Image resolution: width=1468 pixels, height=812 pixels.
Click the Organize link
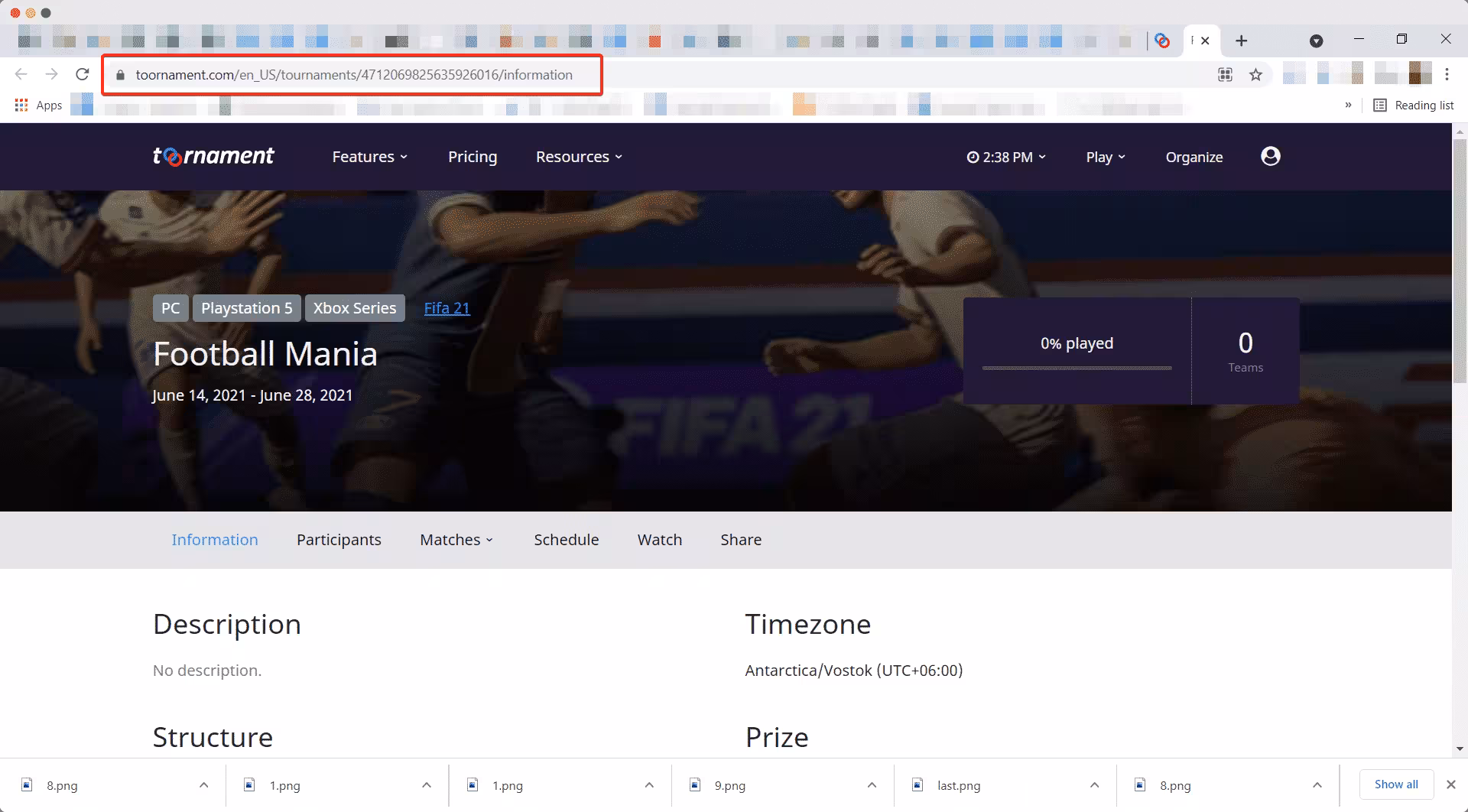[x=1194, y=157]
